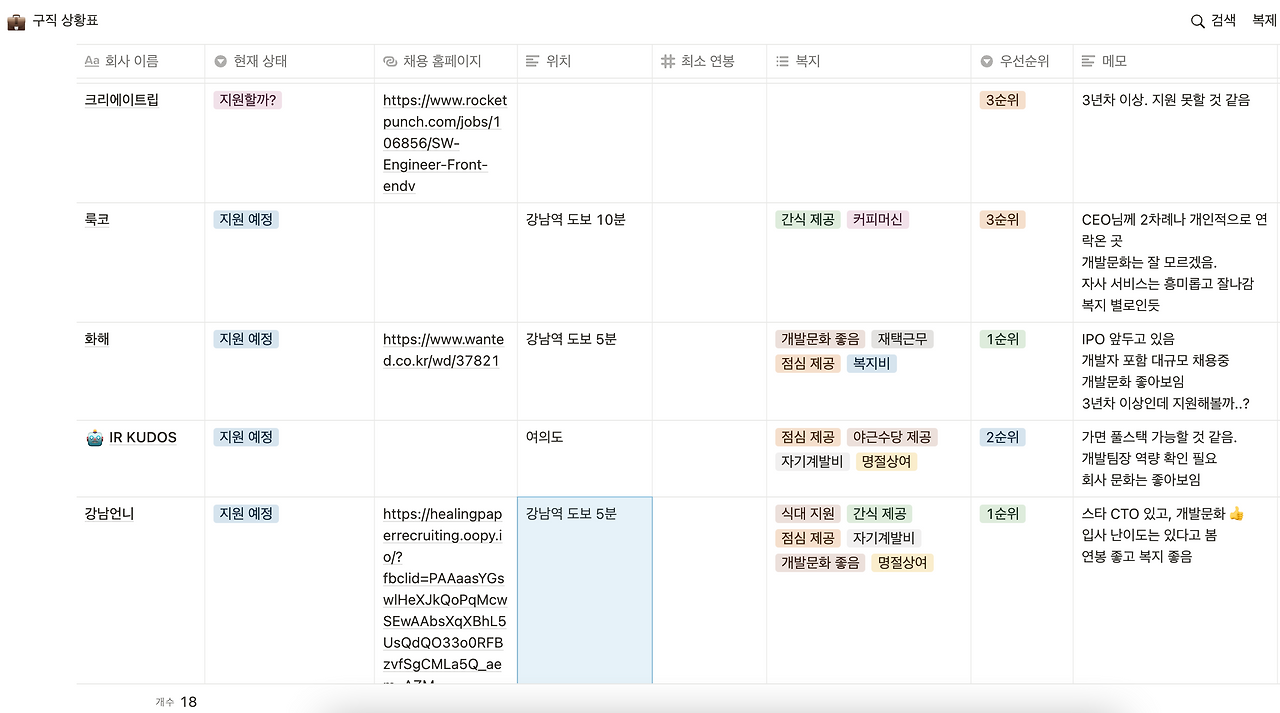Click the 개수 18 row count
This screenshot has height=713, width=1280.
[x=176, y=702]
